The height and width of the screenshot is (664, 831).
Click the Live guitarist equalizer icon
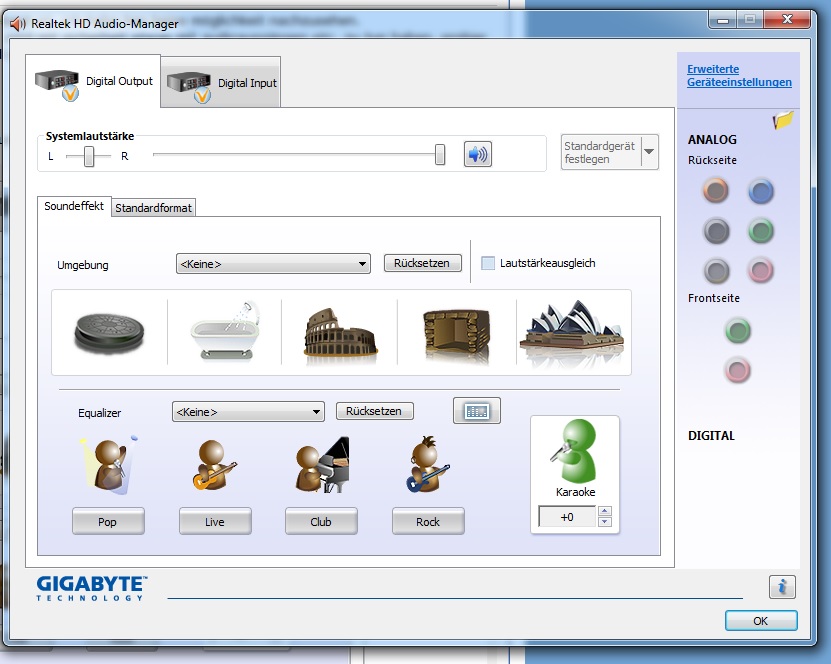pyautogui.click(x=214, y=465)
